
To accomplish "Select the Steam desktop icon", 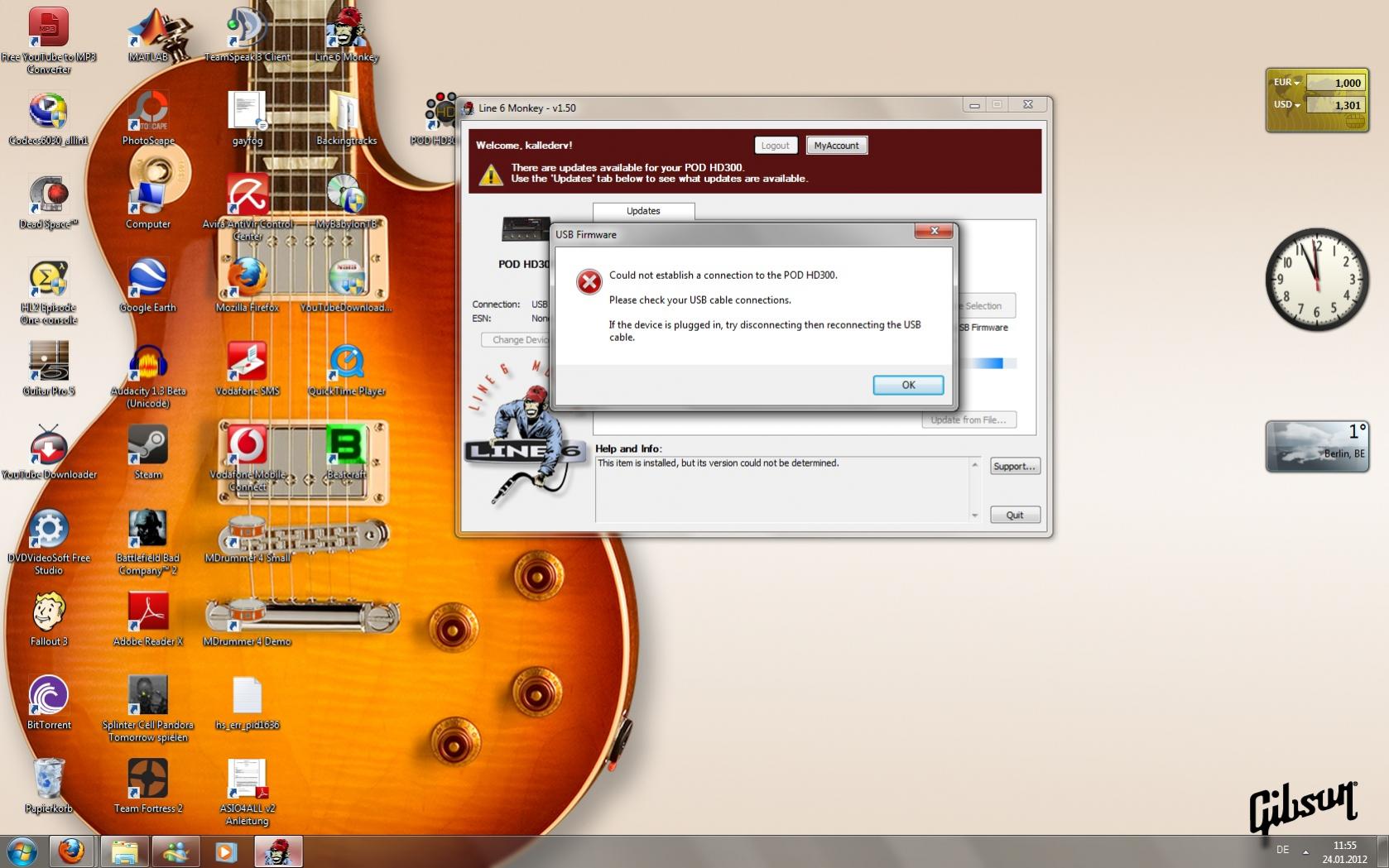I will click(148, 453).
